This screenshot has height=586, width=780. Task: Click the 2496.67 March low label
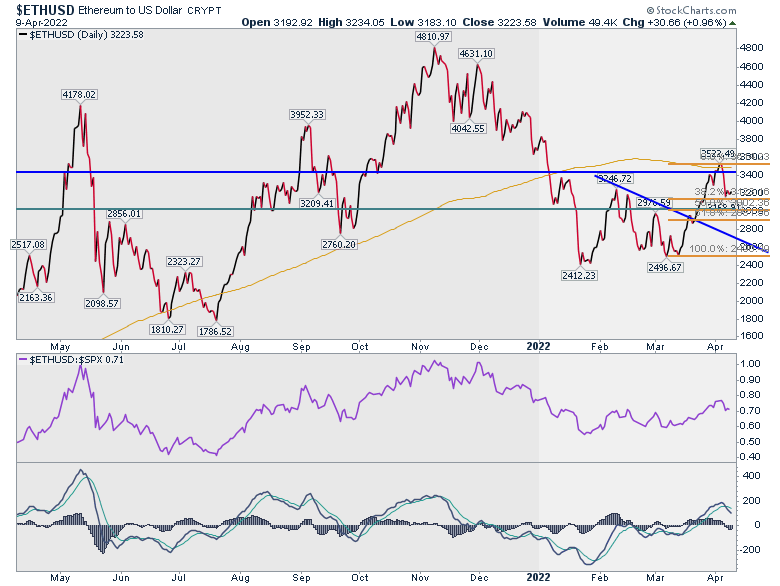665,268
